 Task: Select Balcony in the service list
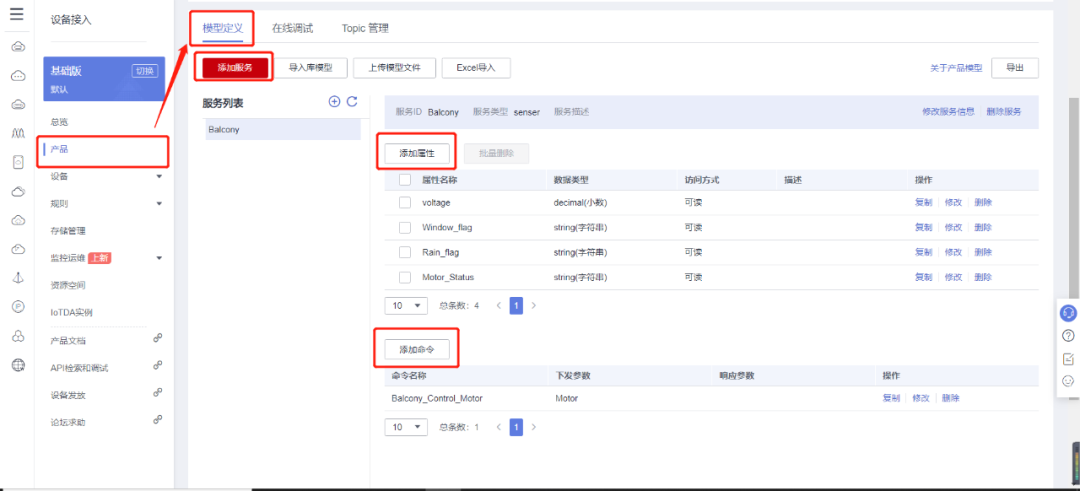point(283,129)
